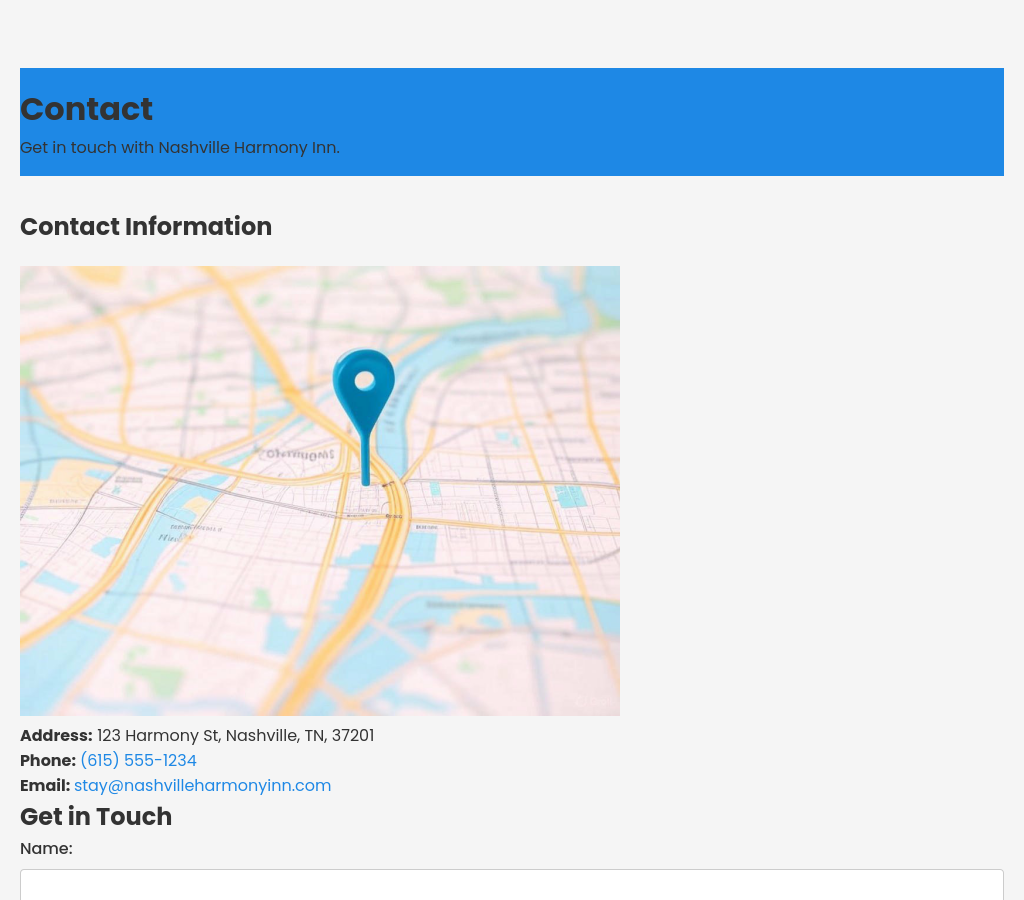The height and width of the screenshot is (900, 1024).
Task: Click the narrow stem of the map pin
Action: pos(366,462)
